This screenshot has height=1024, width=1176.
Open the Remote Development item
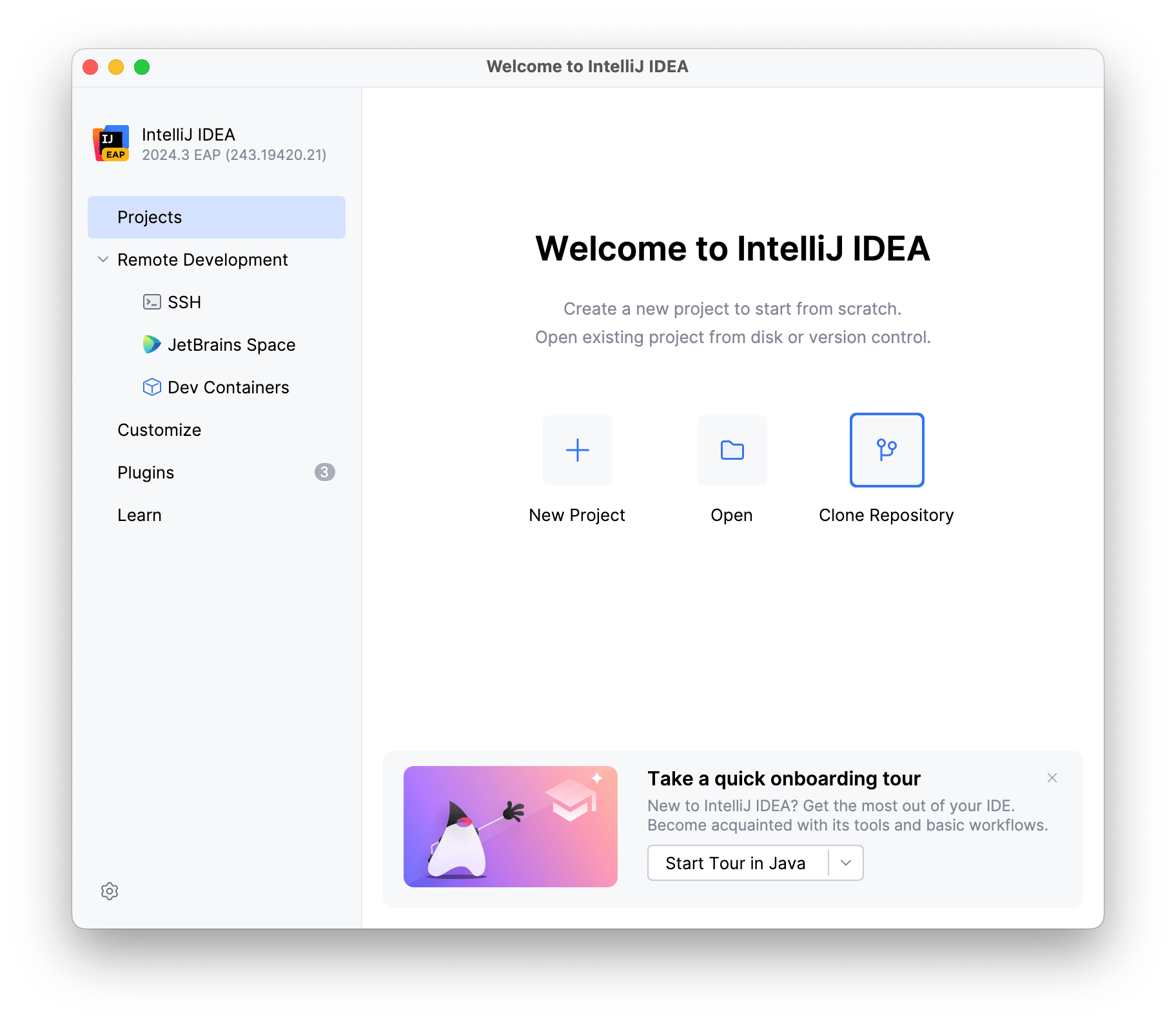pos(217,260)
